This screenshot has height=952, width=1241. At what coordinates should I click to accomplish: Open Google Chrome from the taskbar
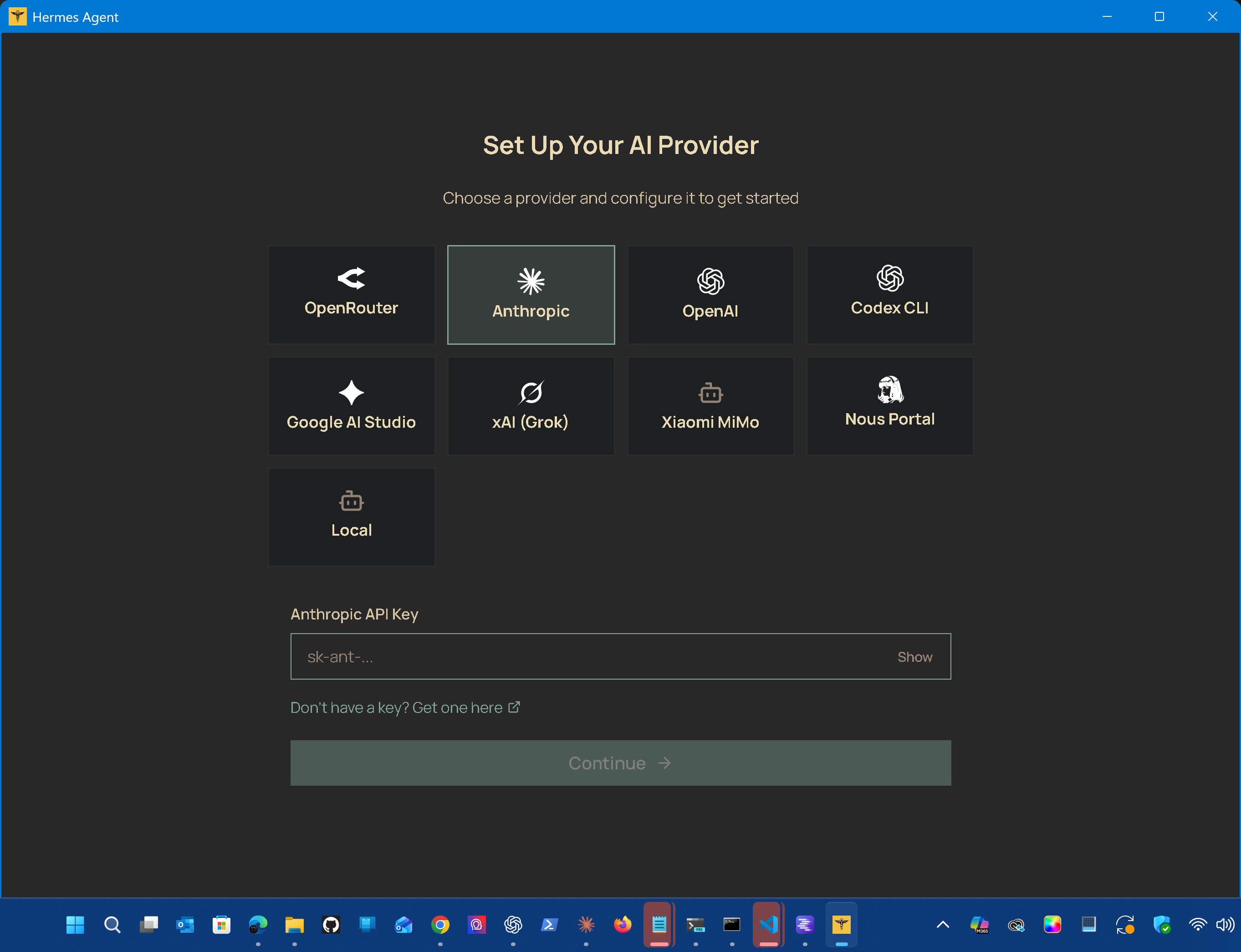(440, 925)
